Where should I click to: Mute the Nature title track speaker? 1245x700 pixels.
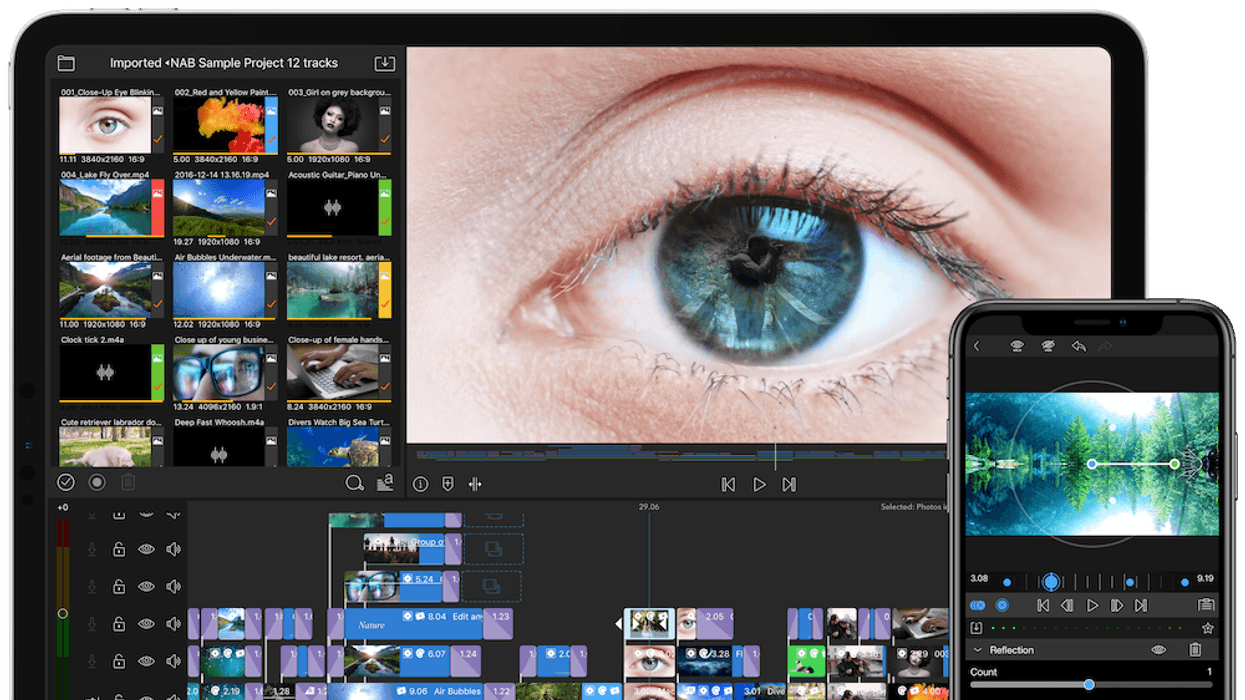(x=174, y=623)
